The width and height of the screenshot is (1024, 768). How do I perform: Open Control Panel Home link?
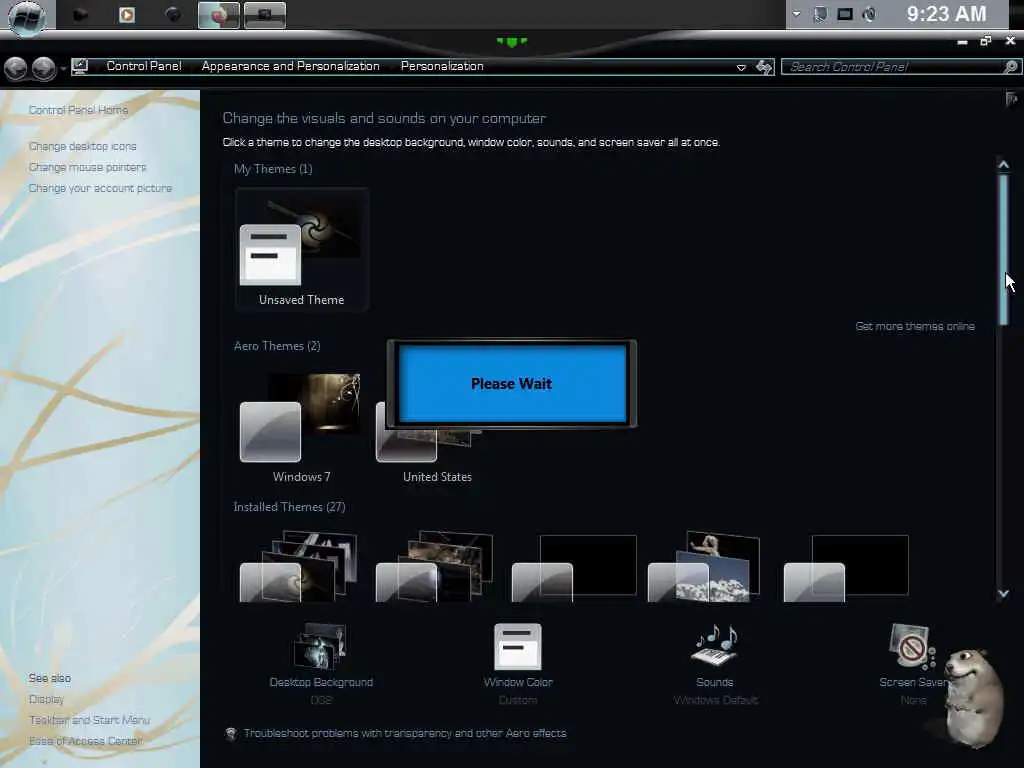click(78, 110)
